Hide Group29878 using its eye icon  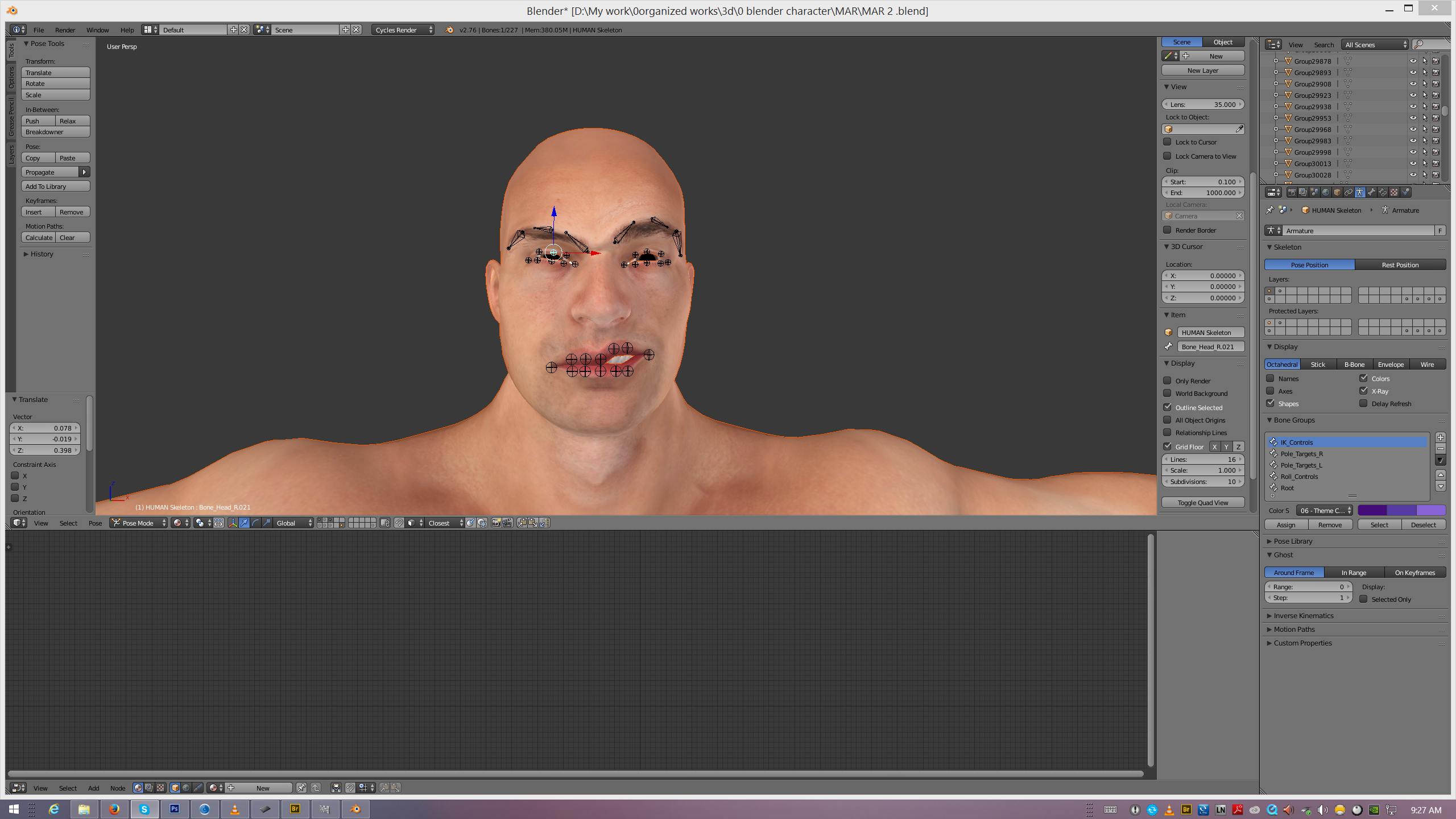pyautogui.click(x=1413, y=61)
